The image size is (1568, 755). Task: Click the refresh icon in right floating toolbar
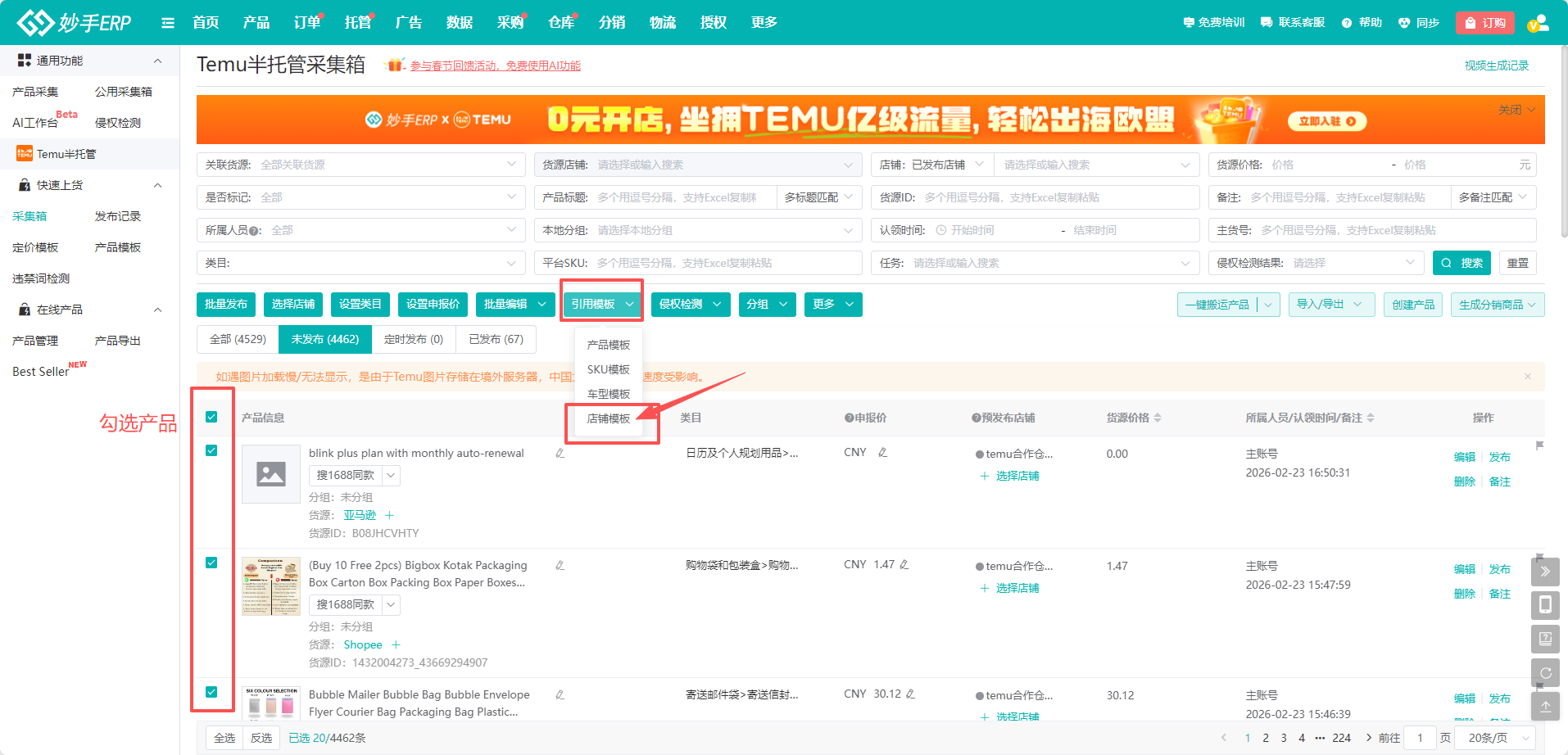1545,673
